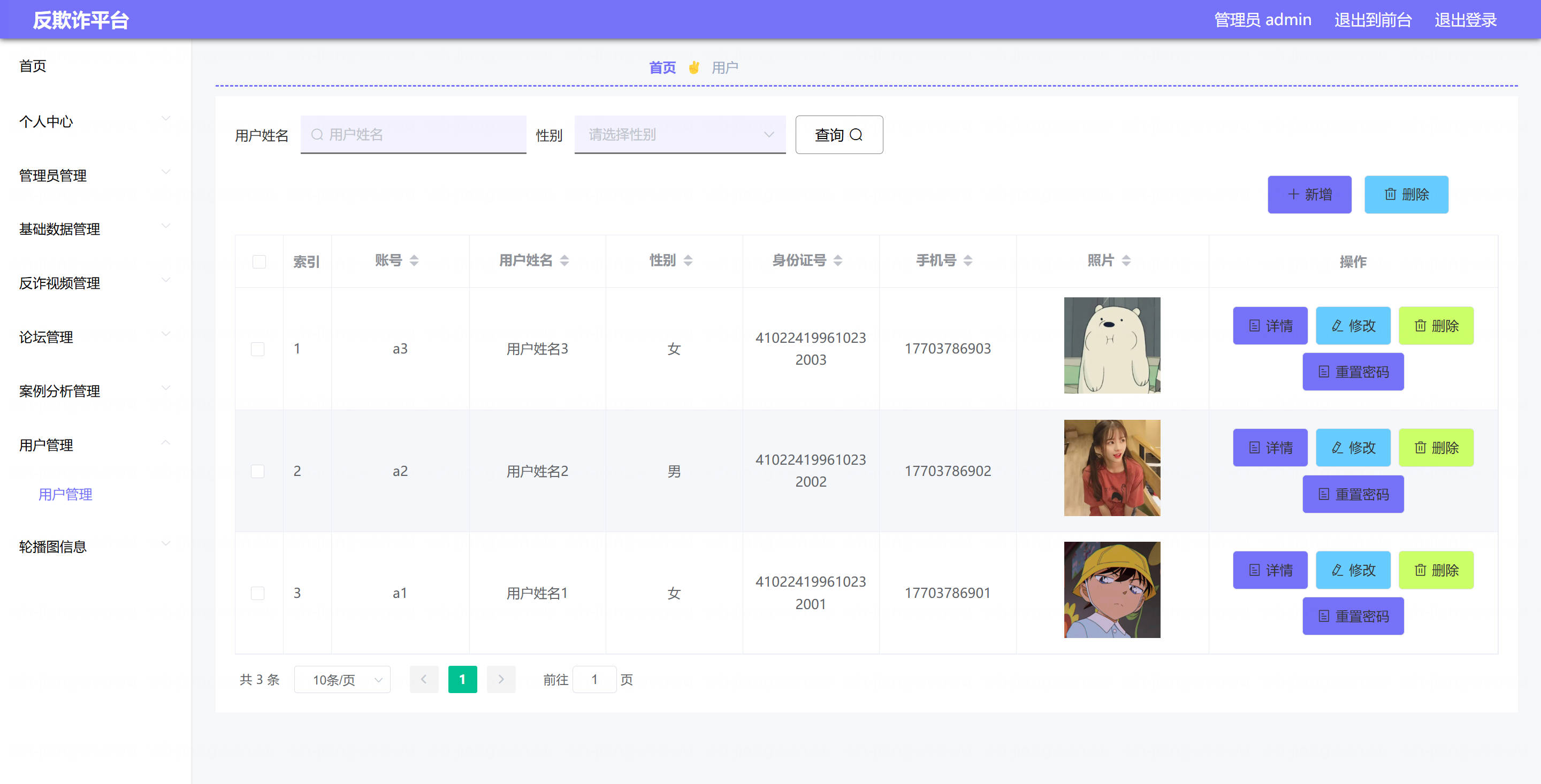
Task: Click the magnifier icon on 查询 button
Action: [x=856, y=135]
